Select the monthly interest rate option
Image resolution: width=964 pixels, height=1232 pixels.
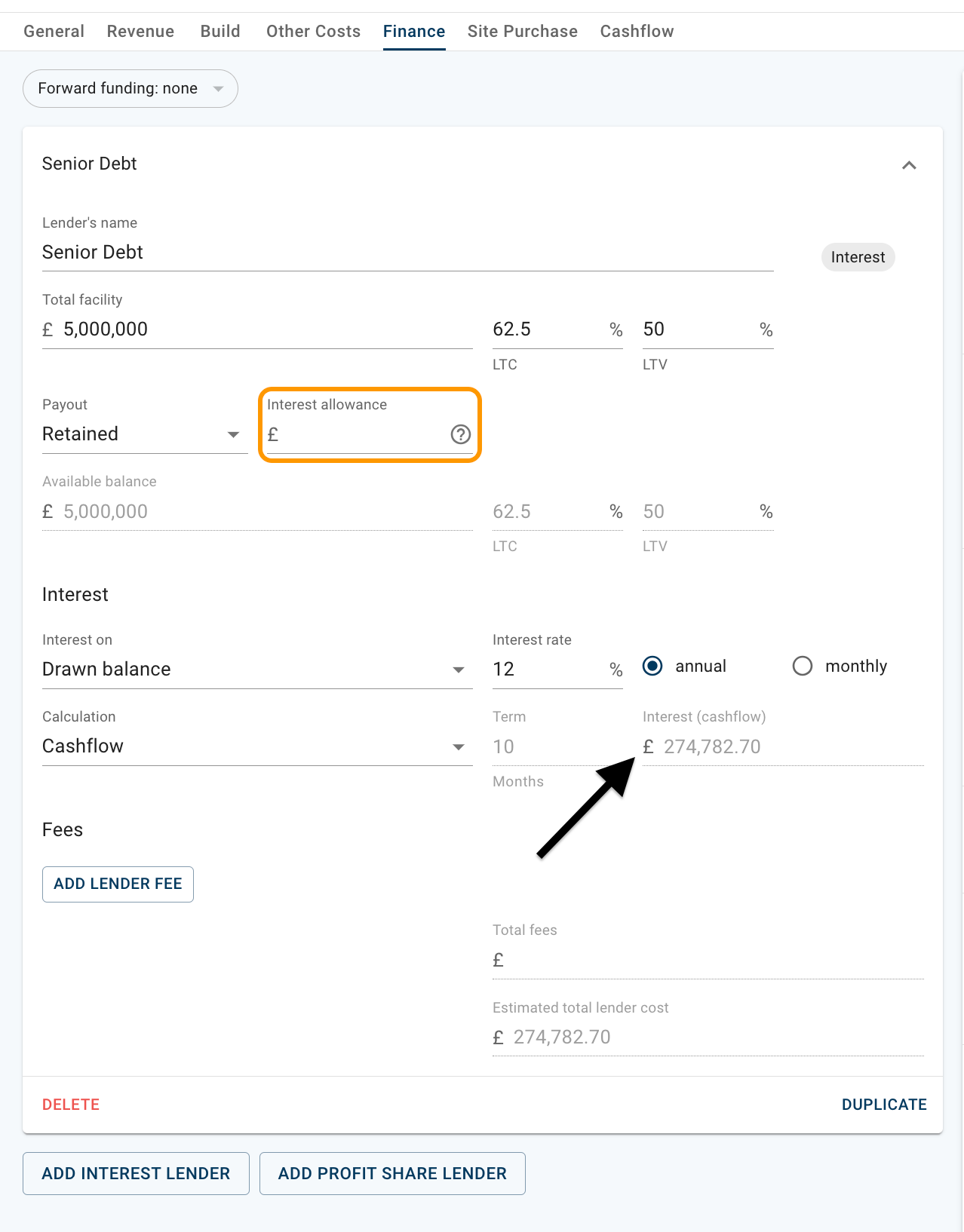[x=803, y=667]
